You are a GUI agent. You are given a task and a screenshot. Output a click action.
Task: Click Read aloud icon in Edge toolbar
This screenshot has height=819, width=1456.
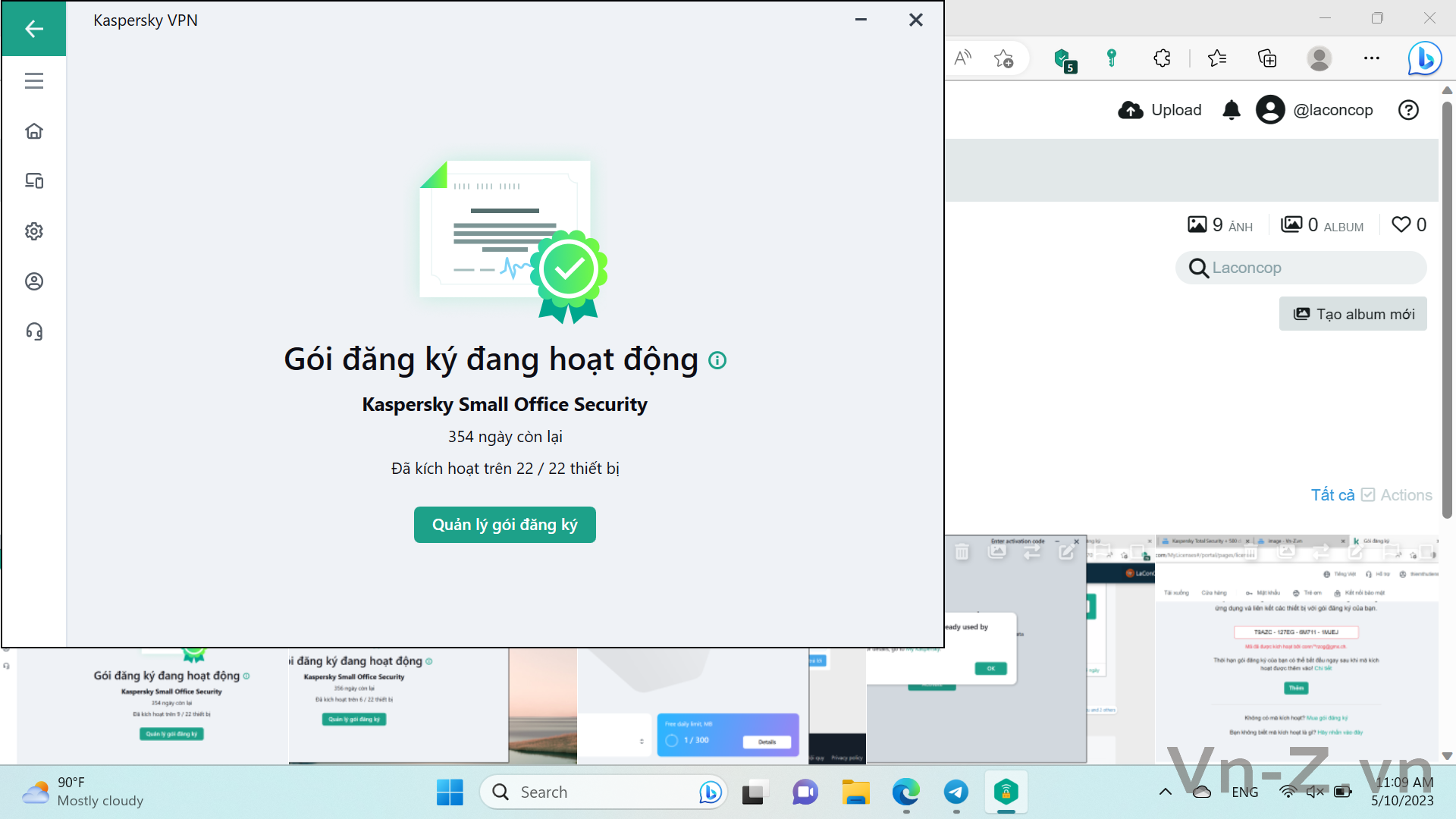963,58
